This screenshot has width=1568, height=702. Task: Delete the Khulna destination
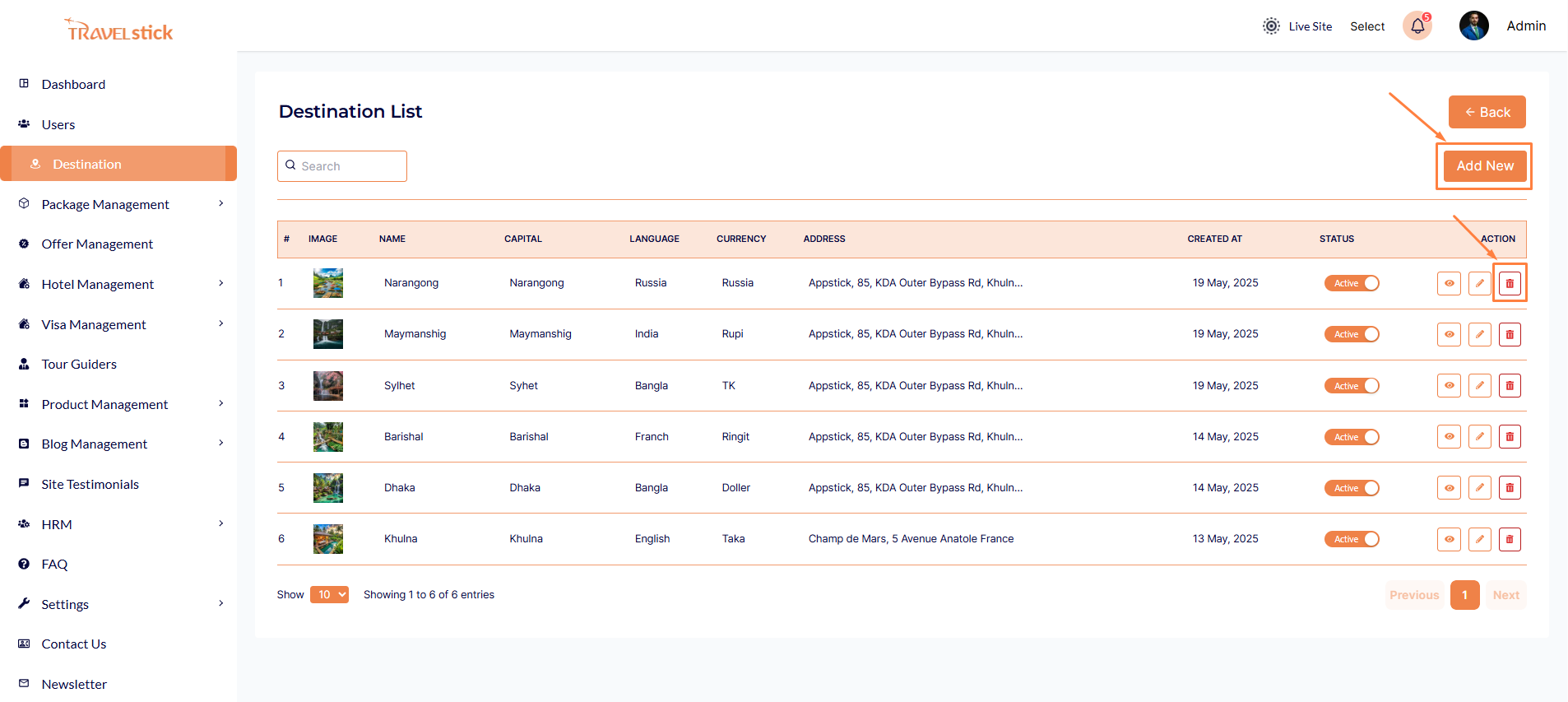(1510, 539)
